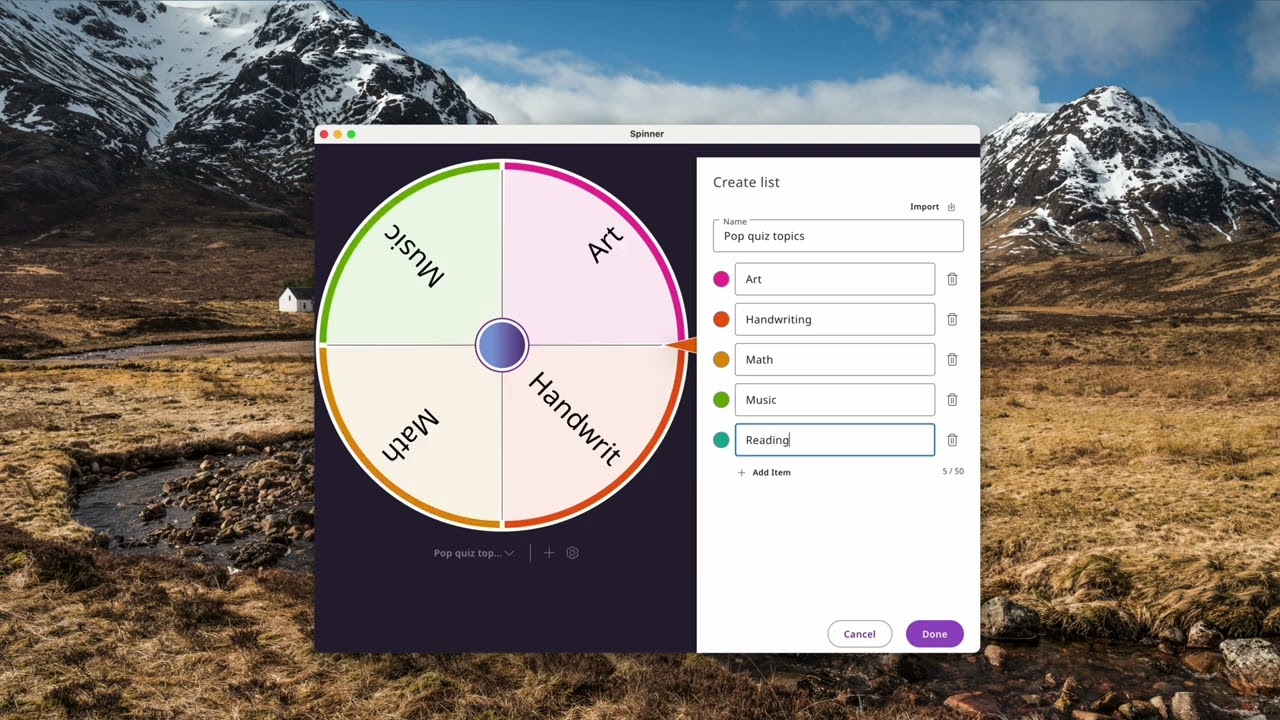The image size is (1280, 720).
Task: Click the 5 / 50 item counter
Action: pyautogui.click(x=953, y=471)
